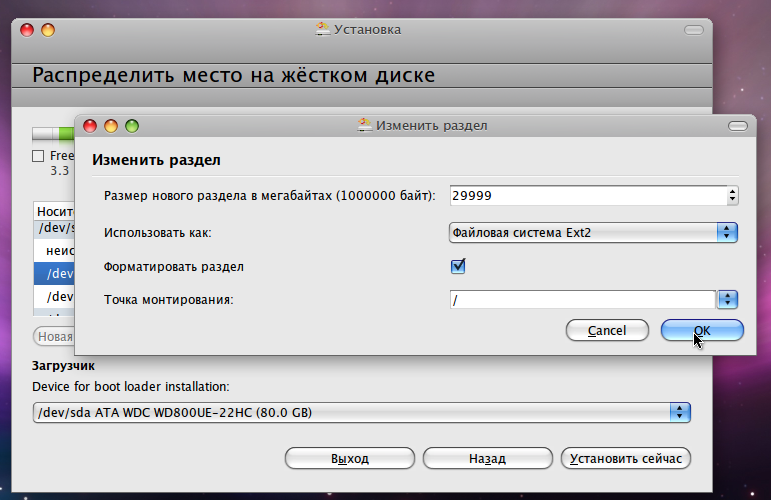This screenshot has height=500, width=771.
Task: Click the pill button on the Установка title bar
Action: click(x=697, y=30)
